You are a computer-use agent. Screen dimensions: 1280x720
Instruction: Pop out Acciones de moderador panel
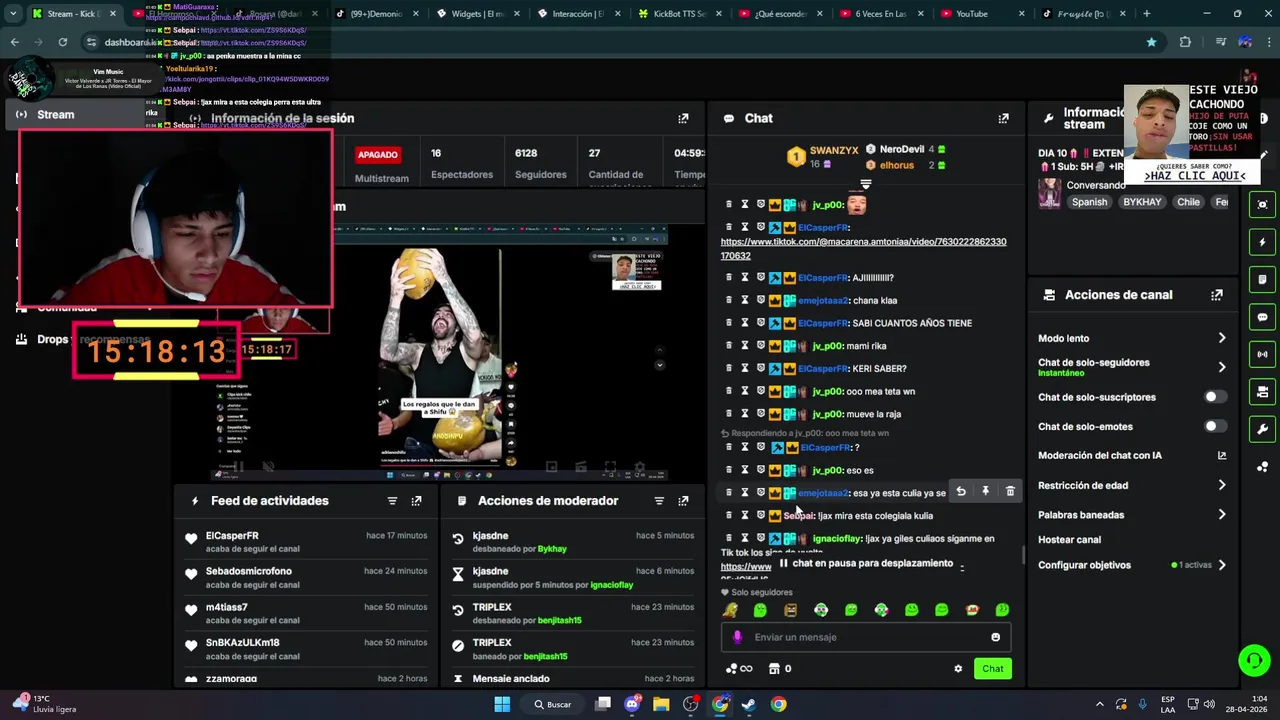(683, 501)
